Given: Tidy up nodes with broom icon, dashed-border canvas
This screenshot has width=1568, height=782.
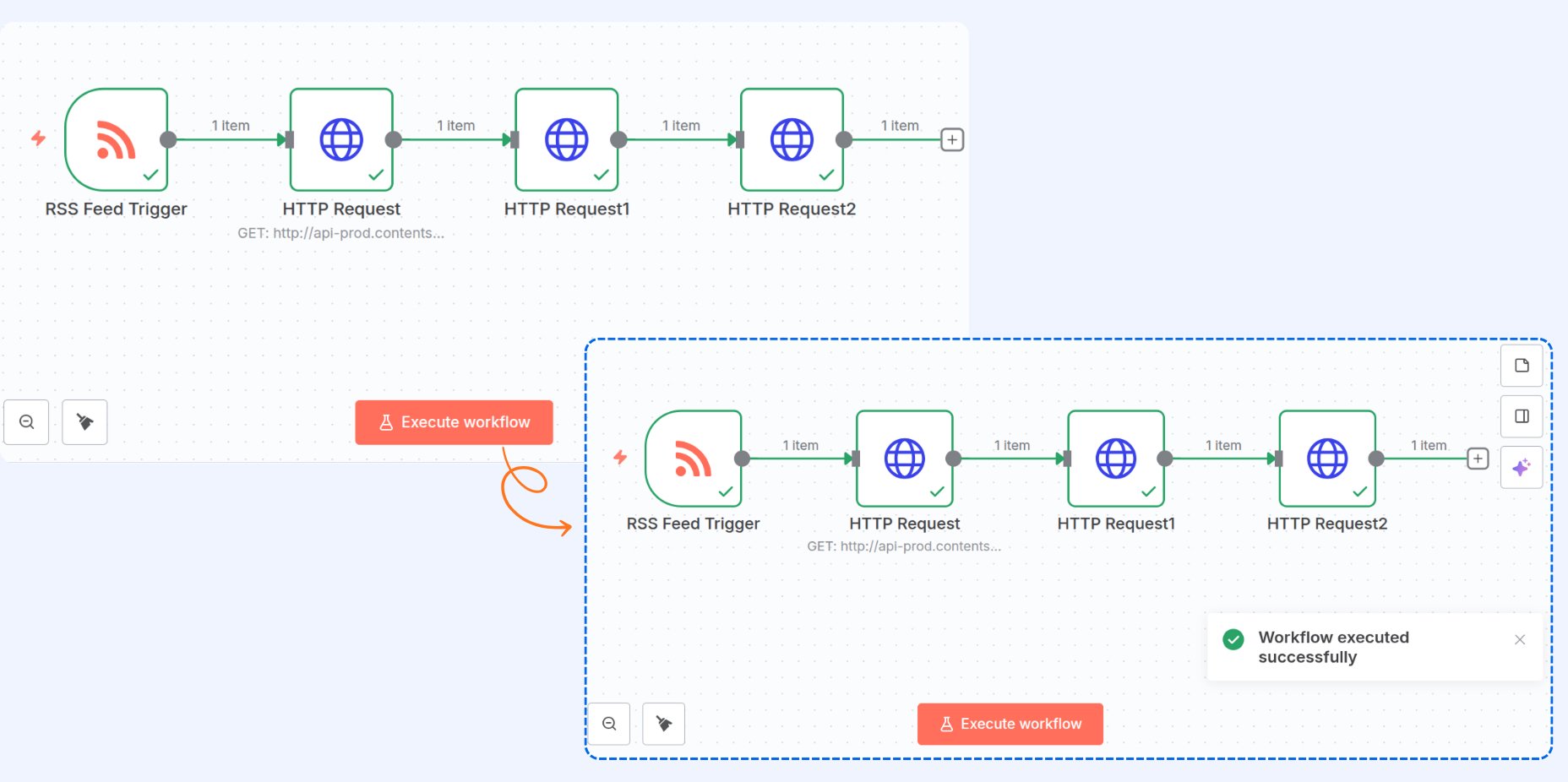Looking at the screenshot, I should point(664,724).
